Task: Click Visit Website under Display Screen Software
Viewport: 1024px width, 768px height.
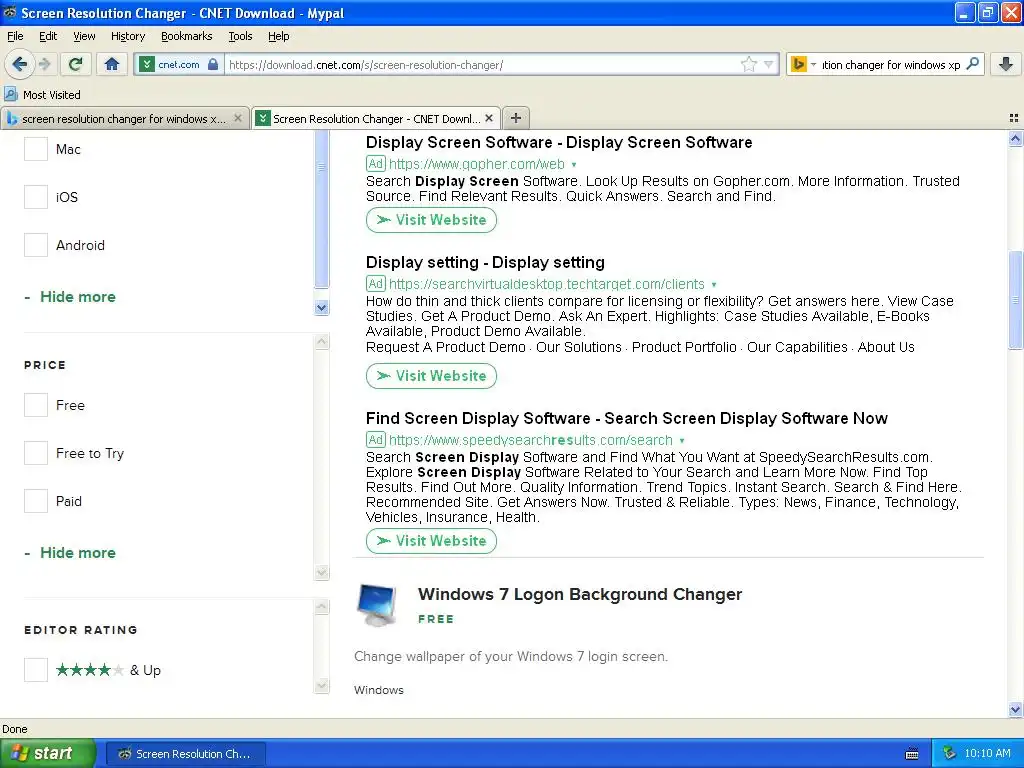Action: click(x=431, y=220)
